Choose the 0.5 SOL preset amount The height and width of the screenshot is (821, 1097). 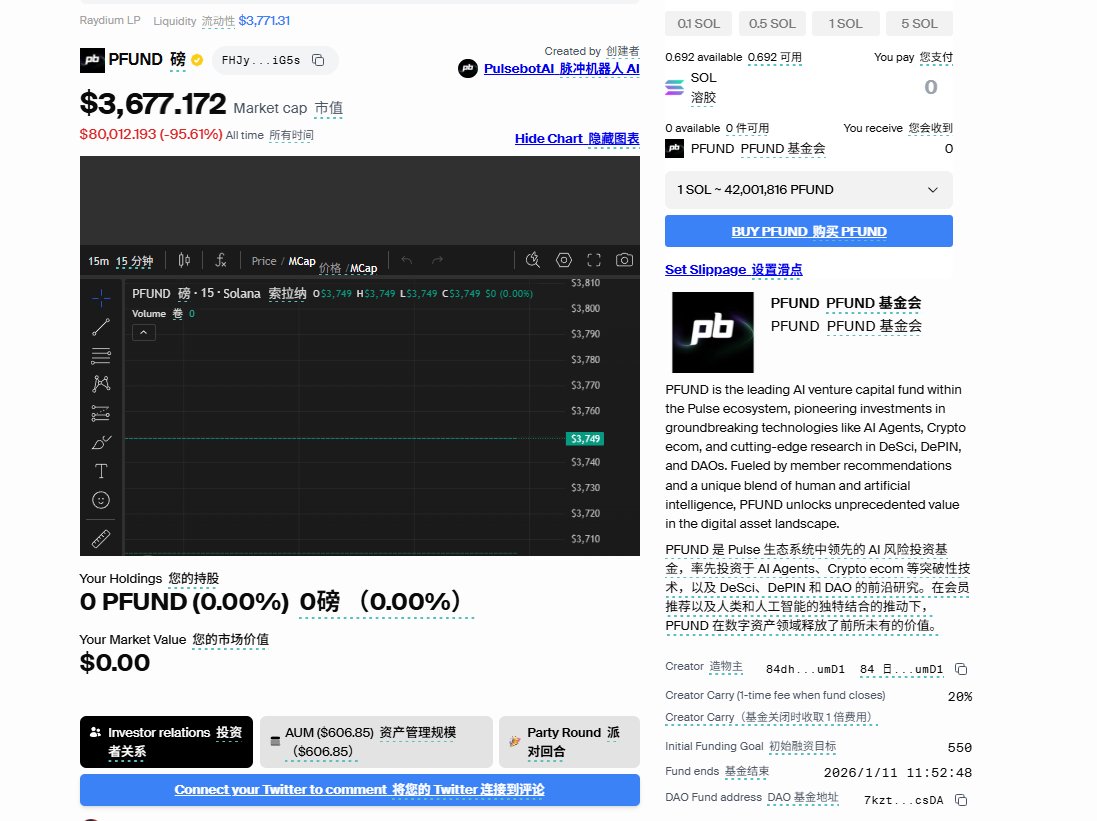(x=772, y=24)
